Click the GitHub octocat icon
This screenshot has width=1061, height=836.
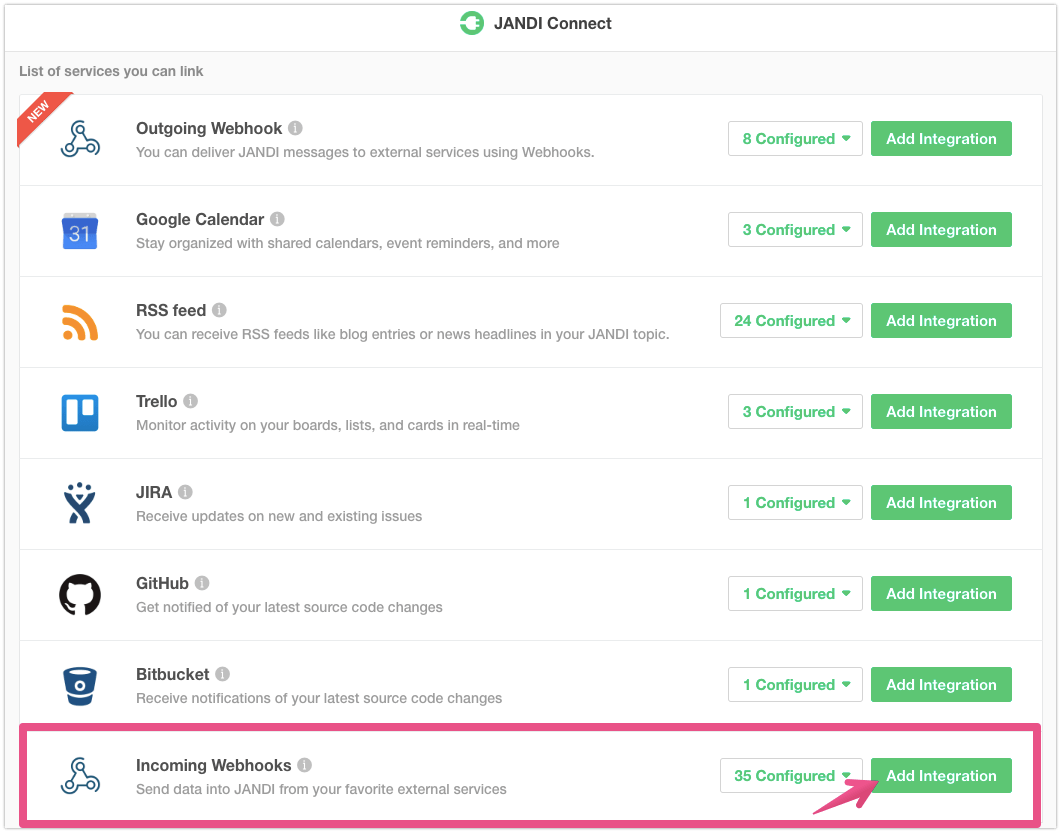pos(80,595)
